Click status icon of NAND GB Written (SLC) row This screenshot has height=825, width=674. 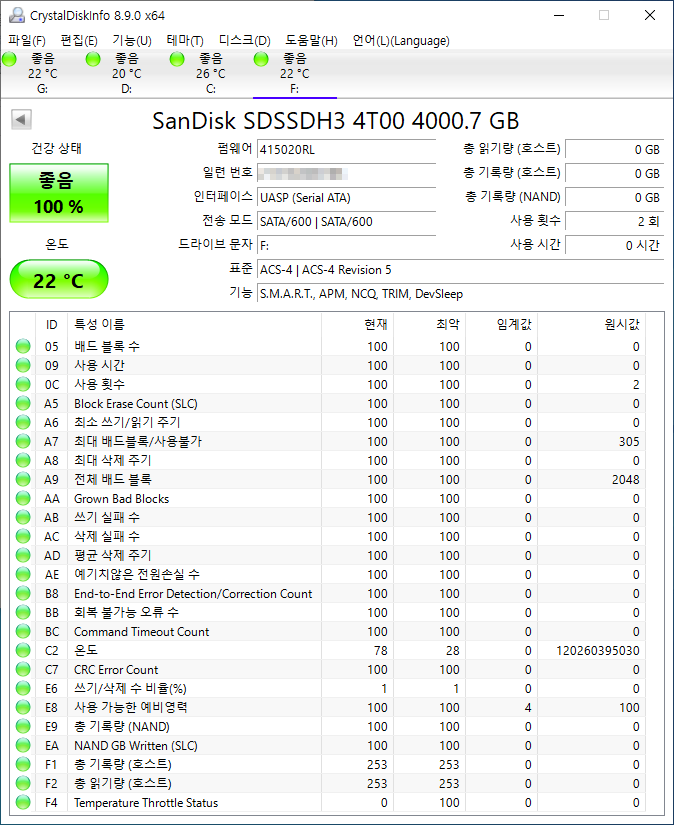coord(23,745)
